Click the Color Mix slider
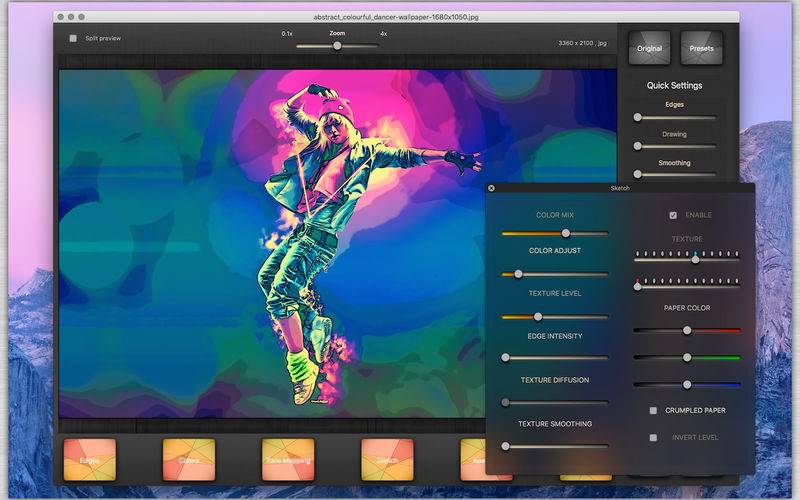Image resolution: width=800 pixels, height=500 pixels. coord(555,233)
